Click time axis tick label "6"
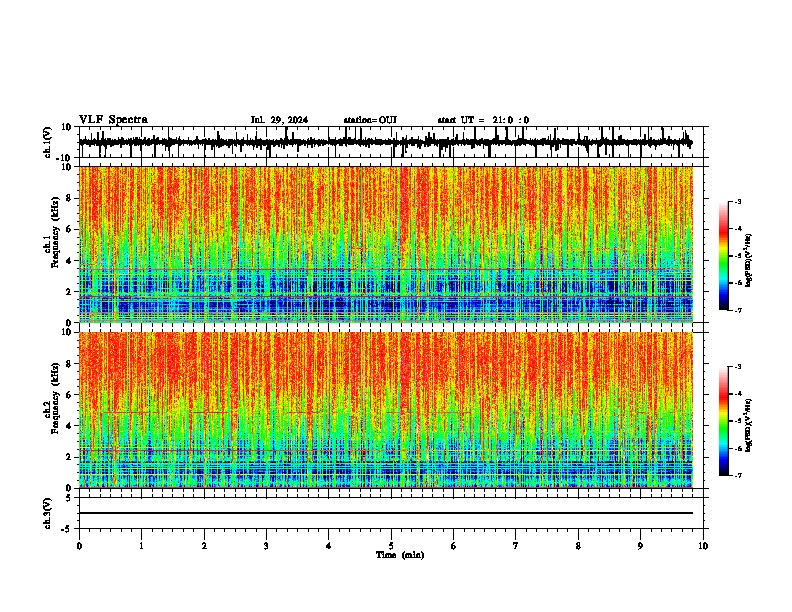Viewport: 792px width, 612px height. click(454, 546)
